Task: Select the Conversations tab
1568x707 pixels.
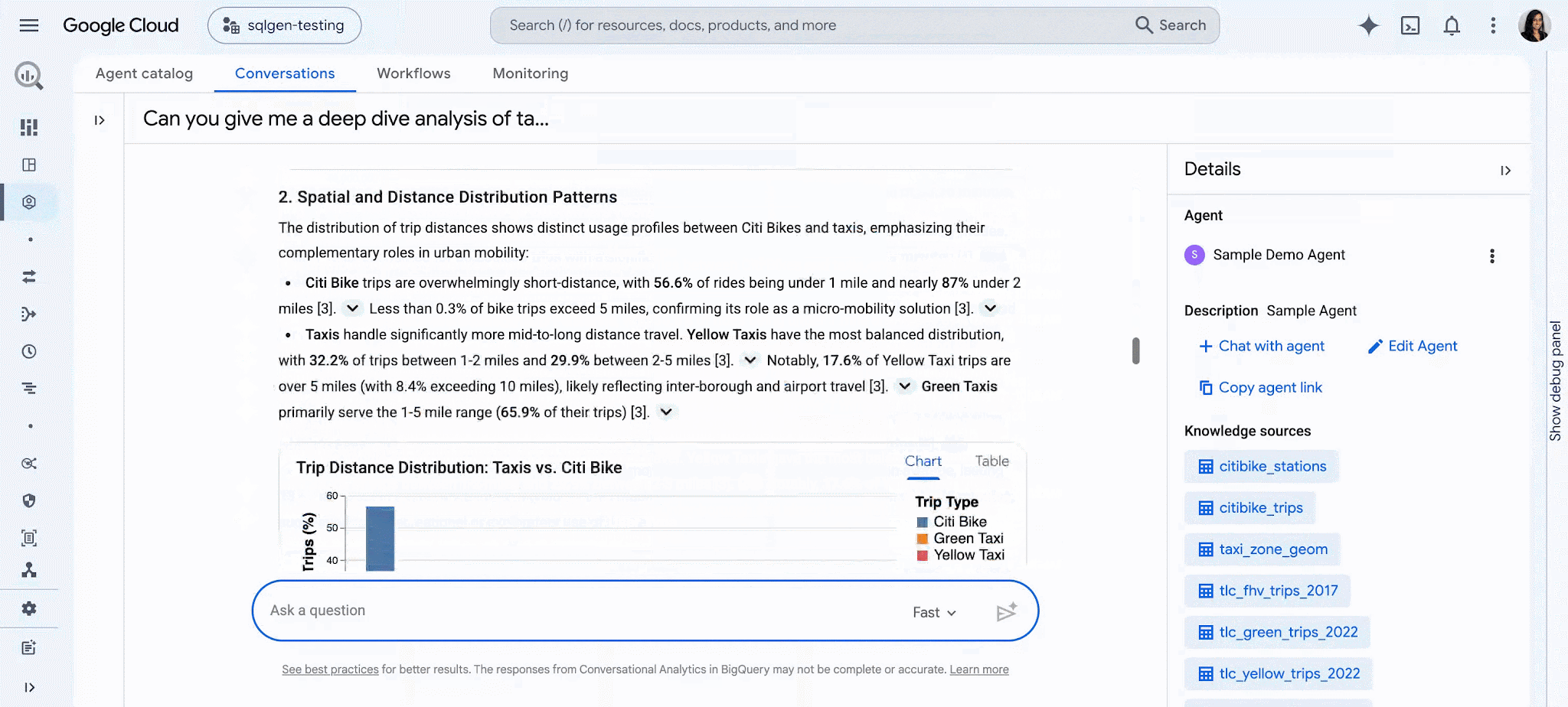Action: [285, 73]
